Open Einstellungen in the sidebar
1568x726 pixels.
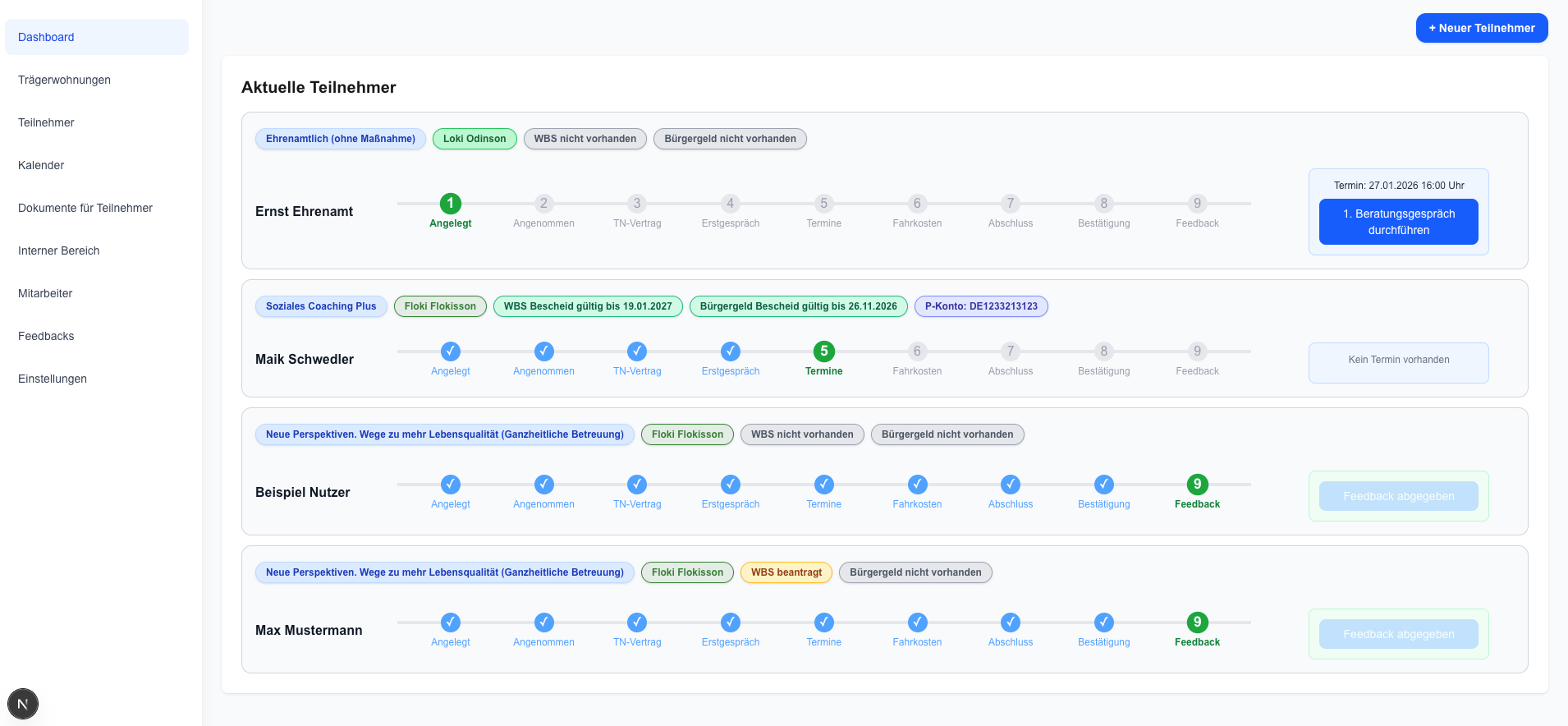(x=53, y=379)
